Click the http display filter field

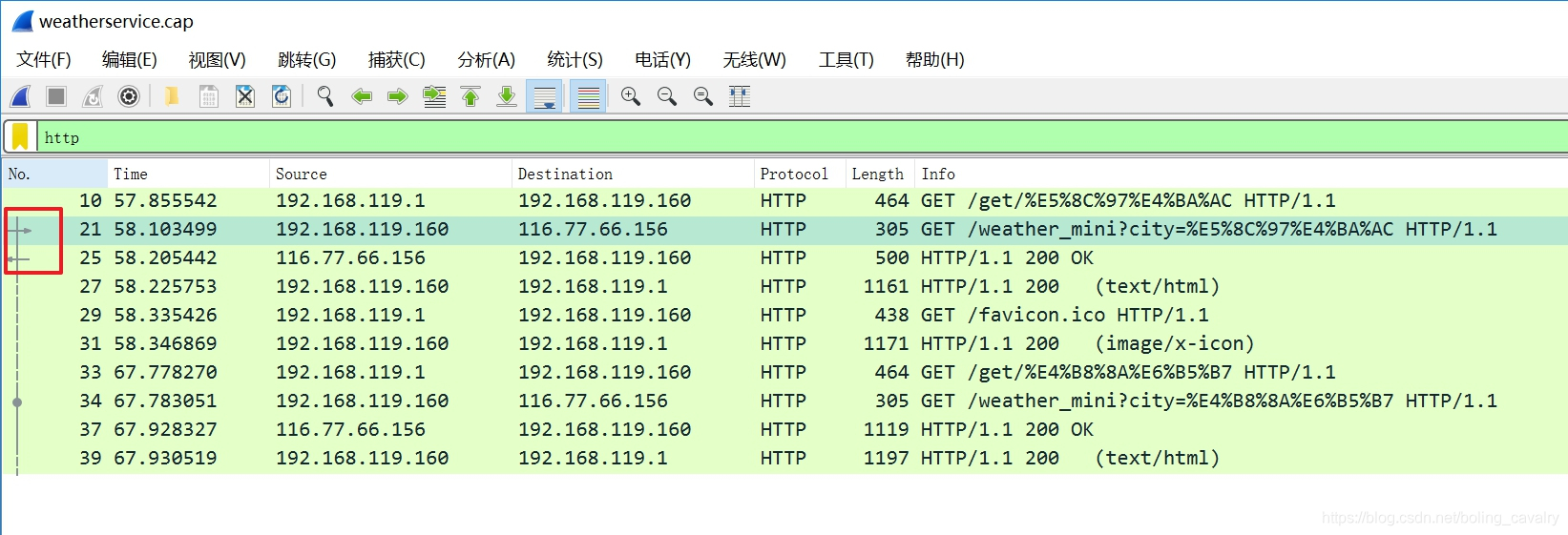pos(763,137)
